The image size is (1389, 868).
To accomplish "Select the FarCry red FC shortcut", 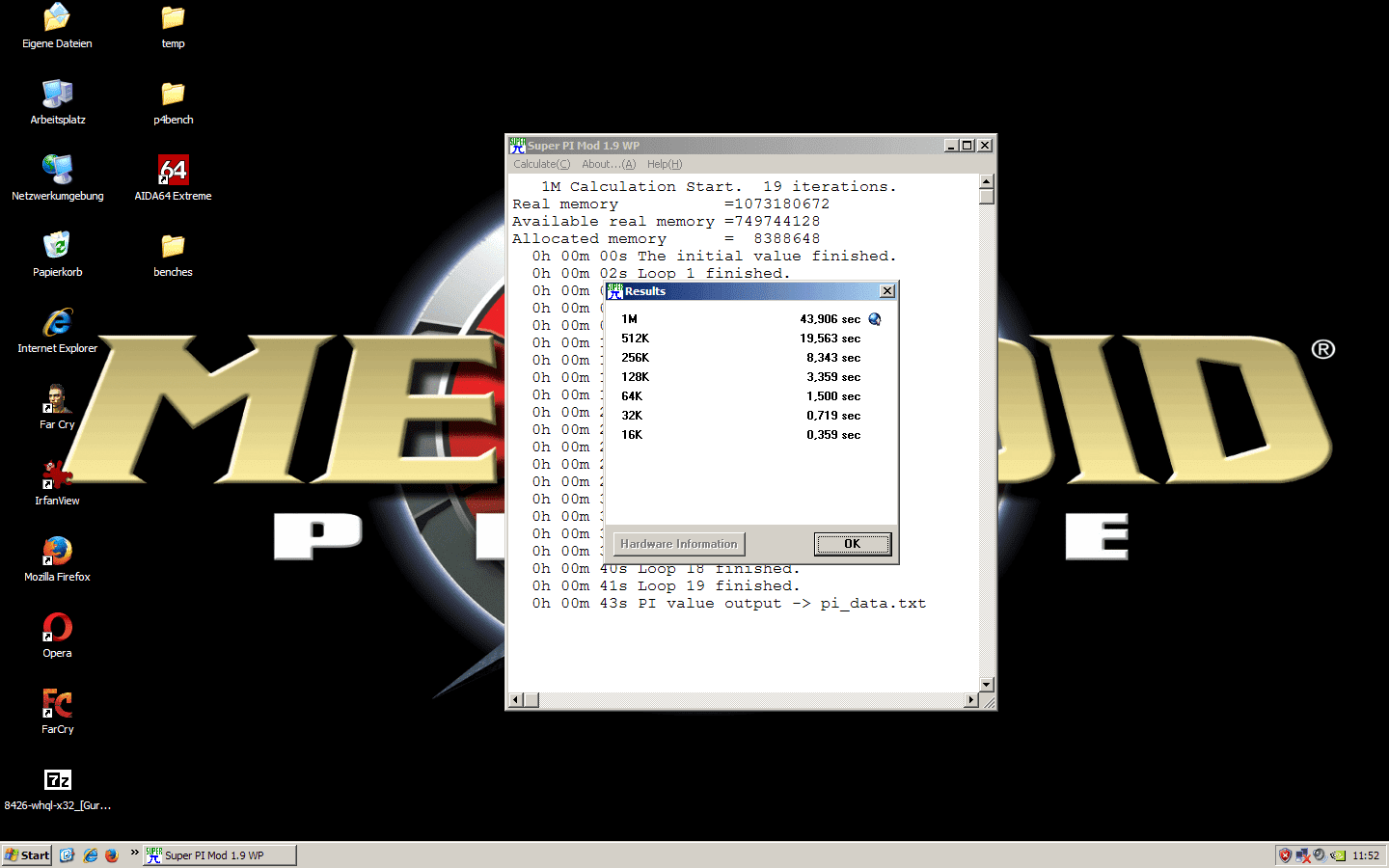I will (57, 712).
